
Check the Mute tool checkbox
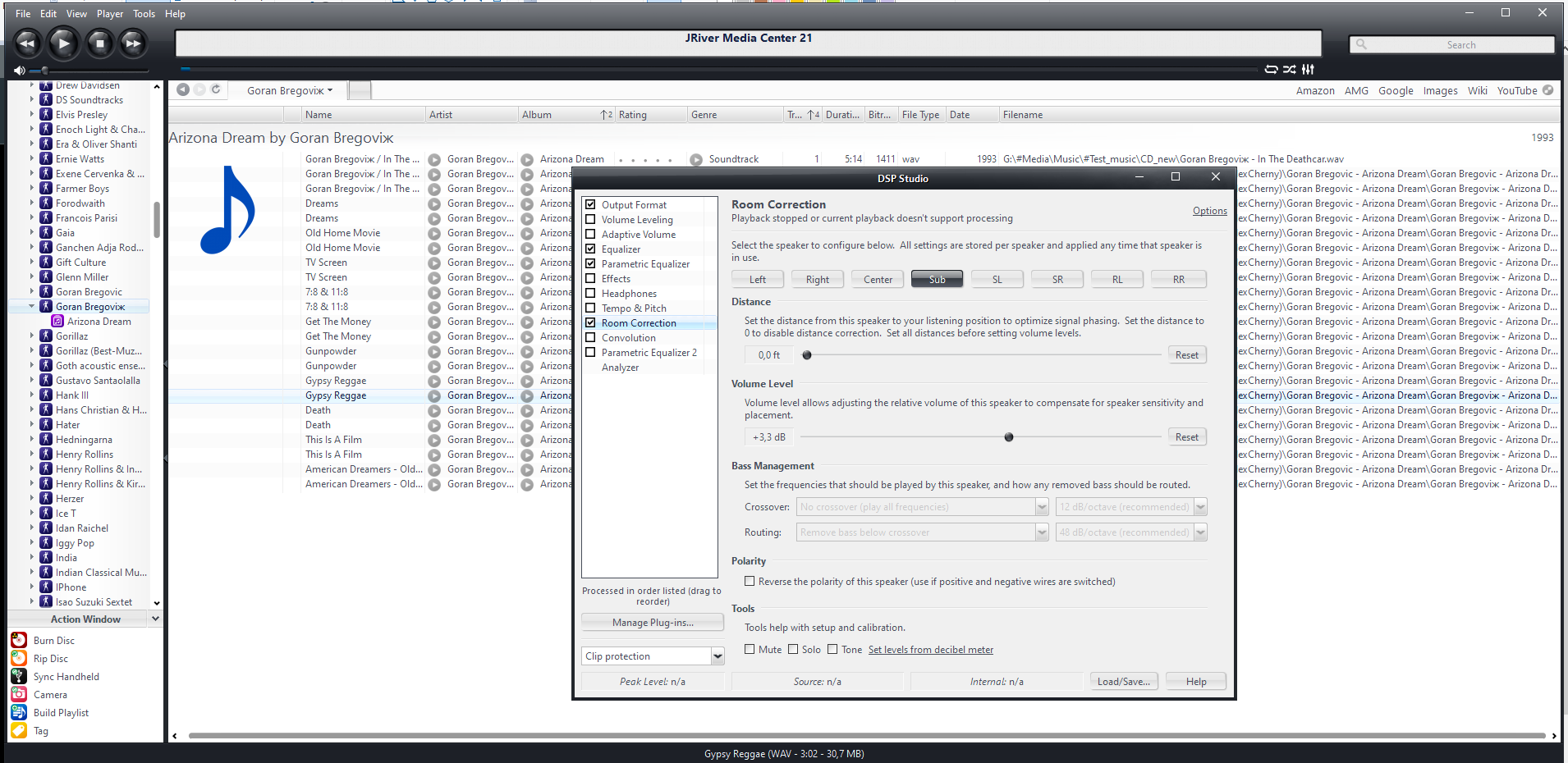pyautogui.click(x=750, y=649)
